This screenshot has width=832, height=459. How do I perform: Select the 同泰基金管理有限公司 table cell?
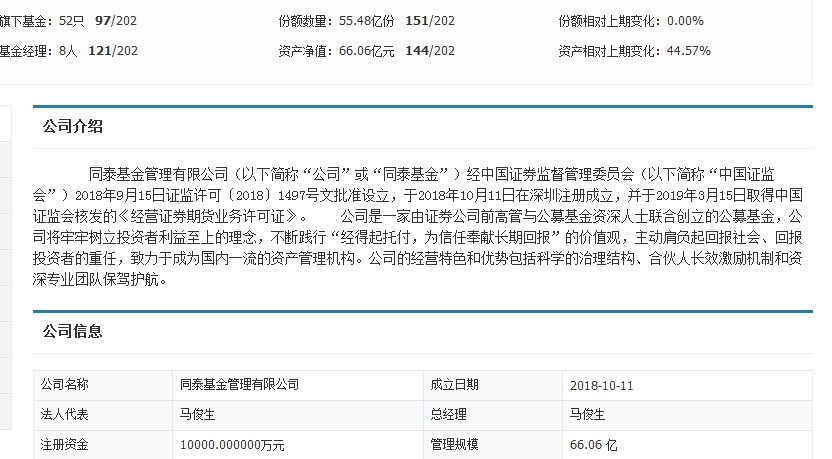pyautogui.click(x=298, y=385)
